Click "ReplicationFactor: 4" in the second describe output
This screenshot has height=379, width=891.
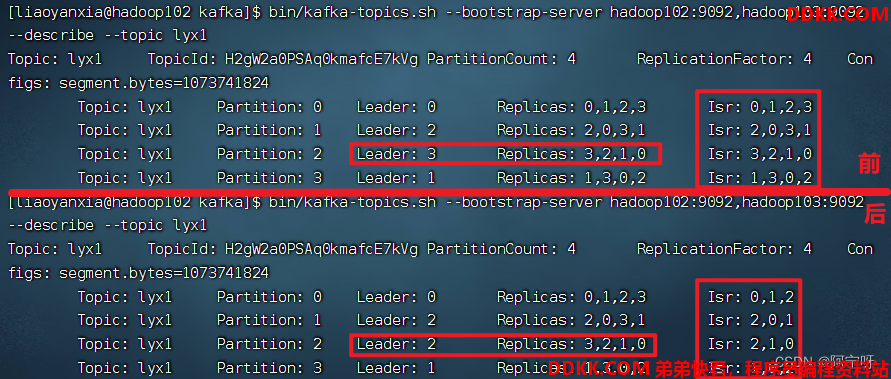(x=725, y=248)
